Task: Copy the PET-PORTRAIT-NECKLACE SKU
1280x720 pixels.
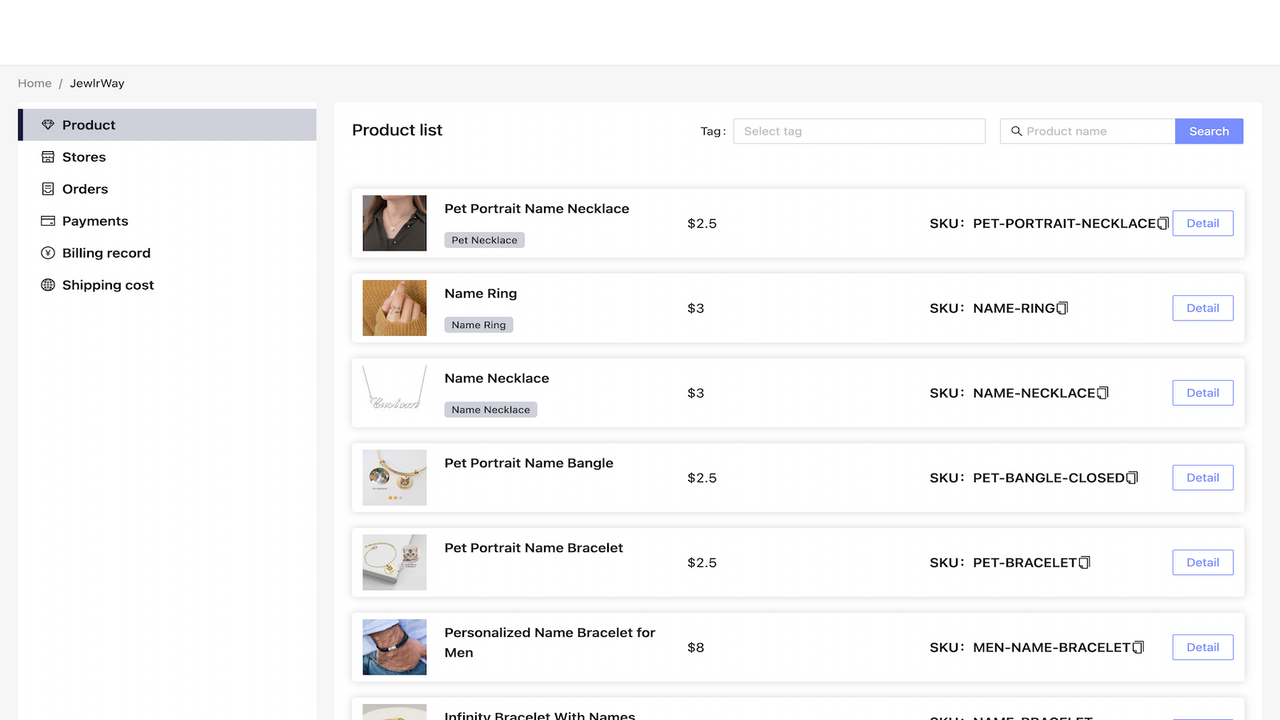Action: 1162,223
